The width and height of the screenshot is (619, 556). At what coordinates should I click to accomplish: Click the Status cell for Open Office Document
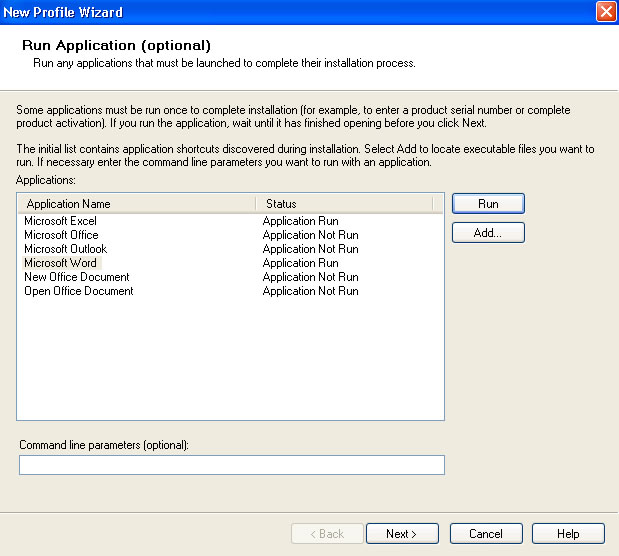tap(310, 291)
